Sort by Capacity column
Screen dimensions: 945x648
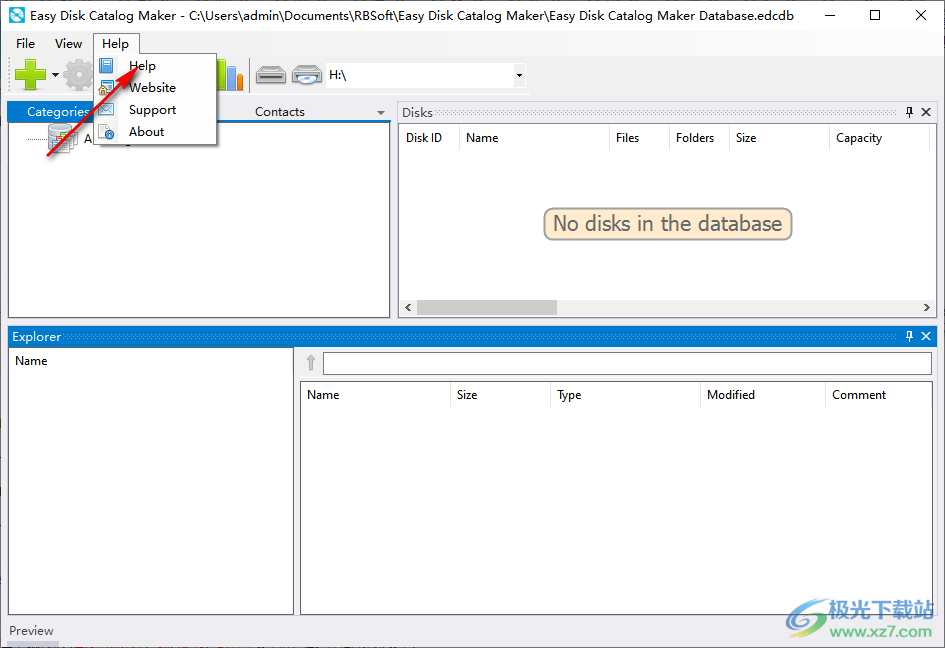[880, 138]
